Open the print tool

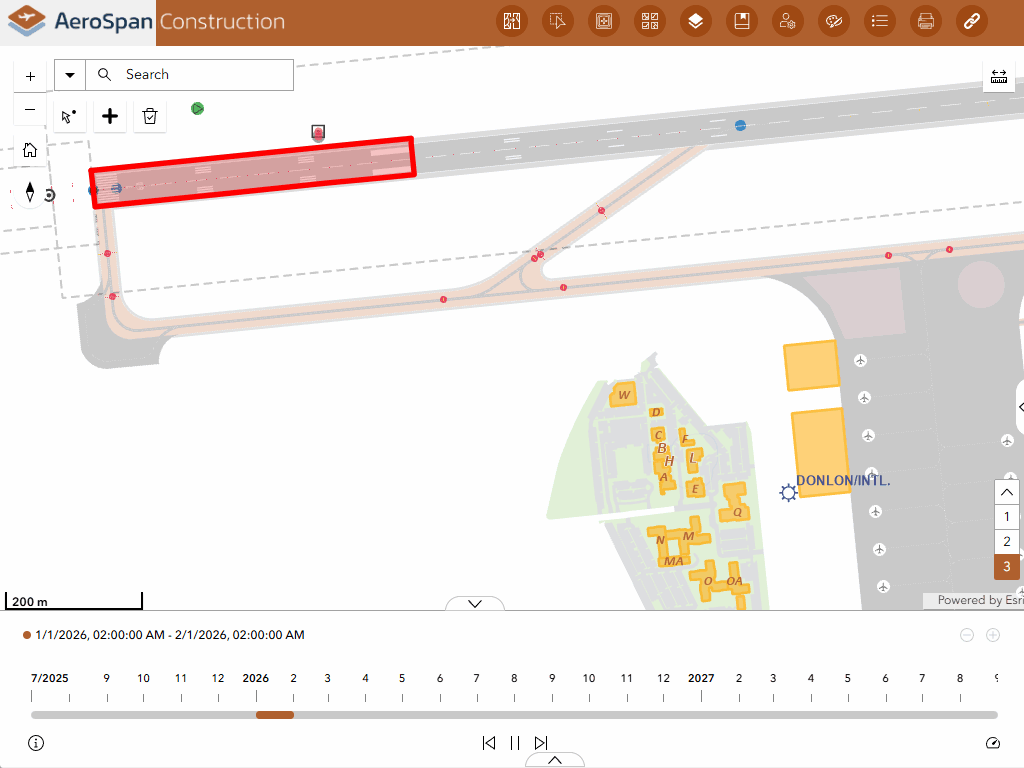point(926,21)
